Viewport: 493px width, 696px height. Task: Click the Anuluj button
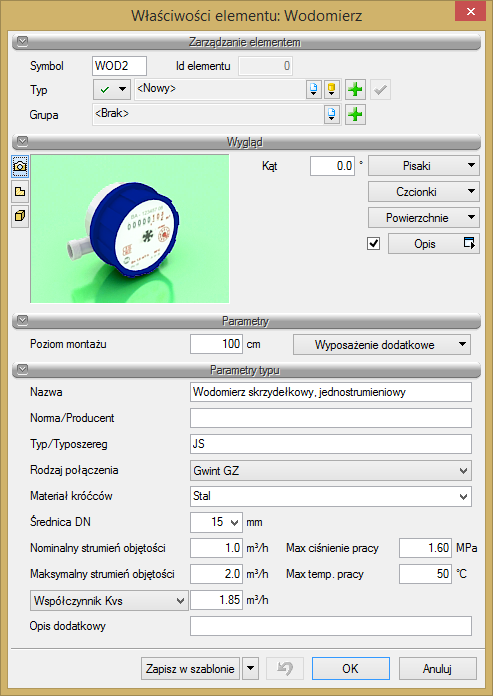coord(438,668)
